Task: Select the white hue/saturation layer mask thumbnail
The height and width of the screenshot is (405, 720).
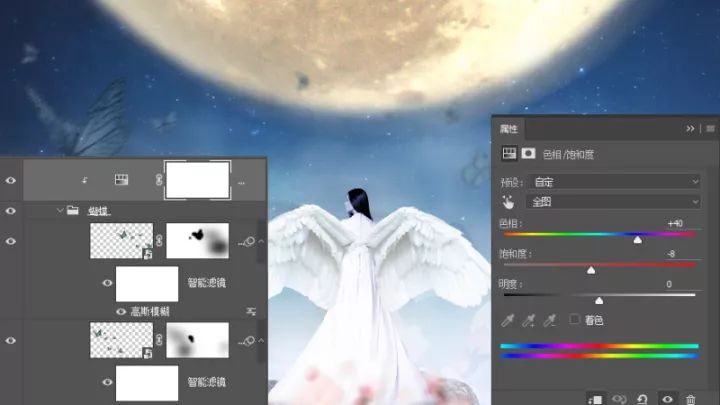Action: click(197, 180)
